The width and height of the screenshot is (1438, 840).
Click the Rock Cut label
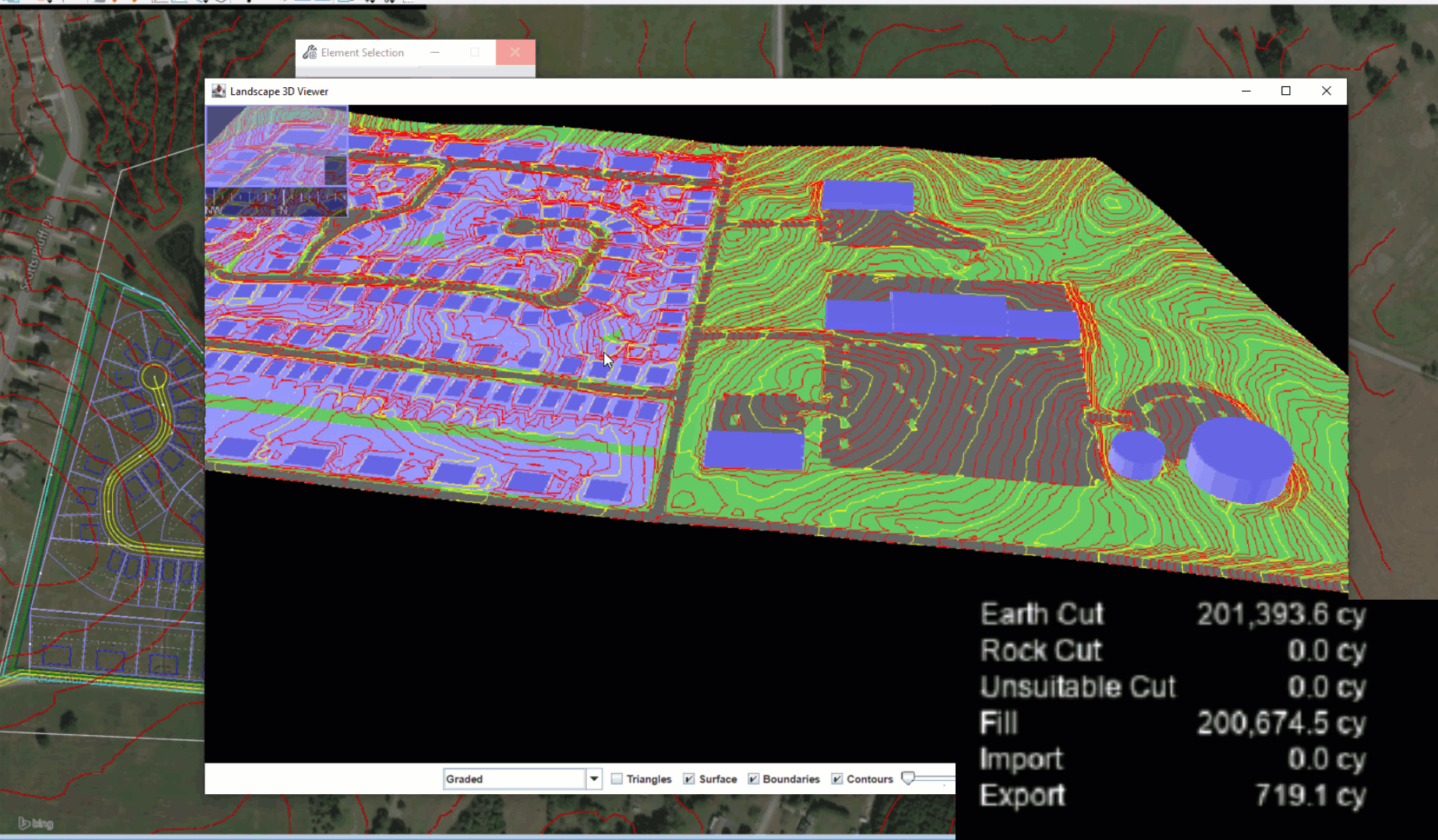[x=1041, y=650]
